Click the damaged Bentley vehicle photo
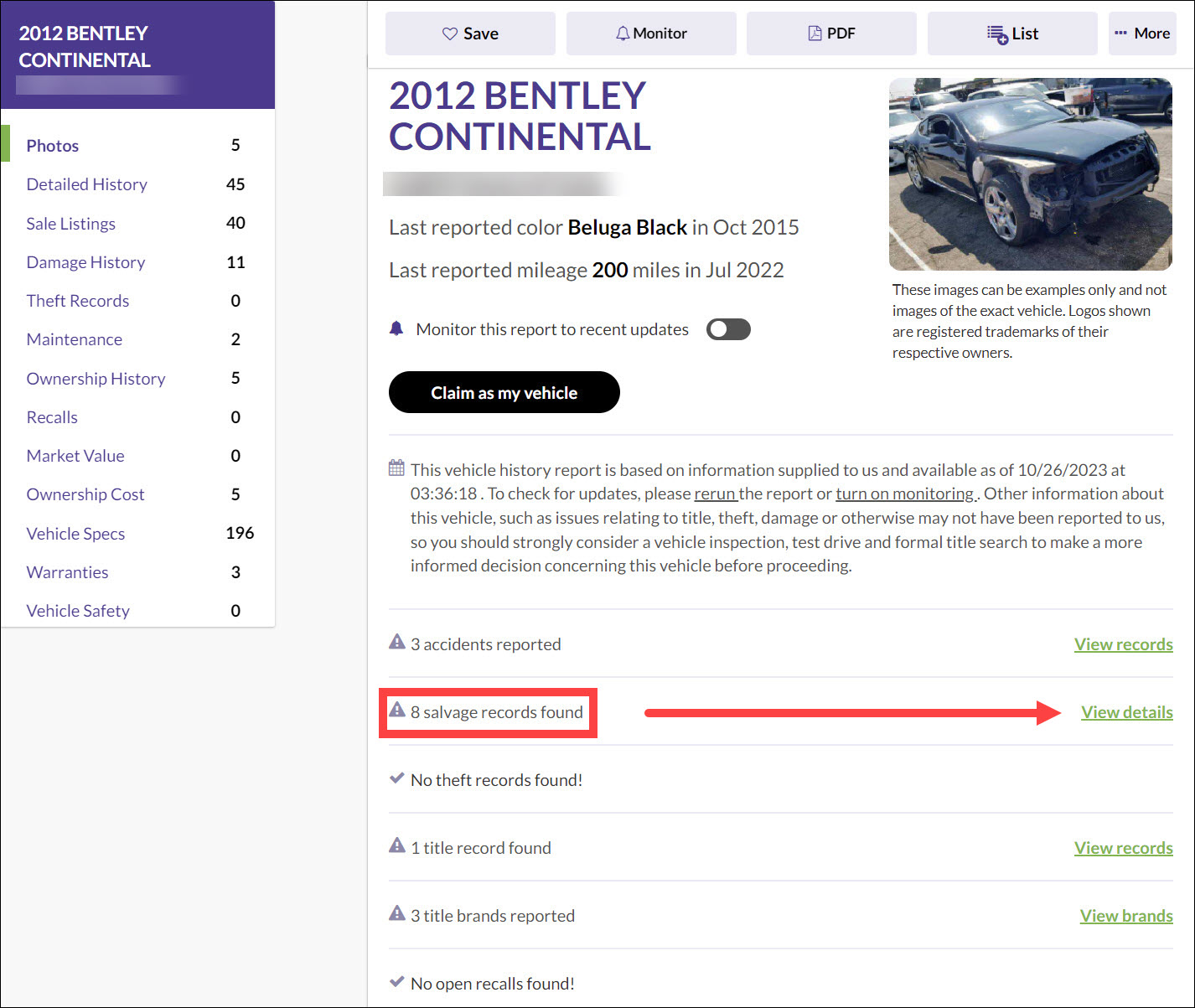The height and width of the screenshot is (1008, 1195). 1030,173
